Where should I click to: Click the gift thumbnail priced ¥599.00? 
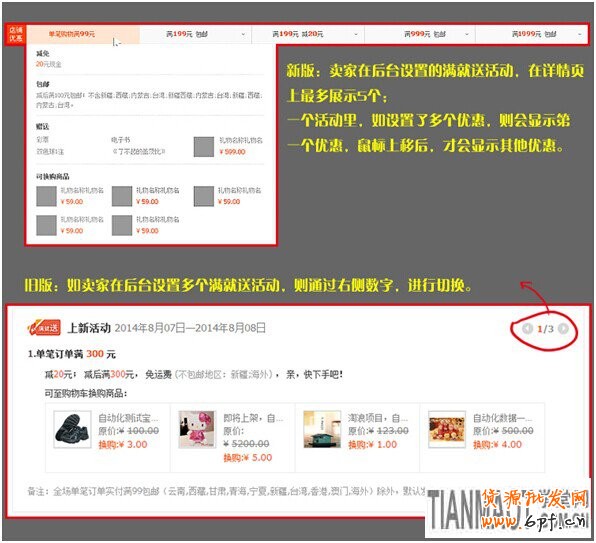tap(204, 147)
